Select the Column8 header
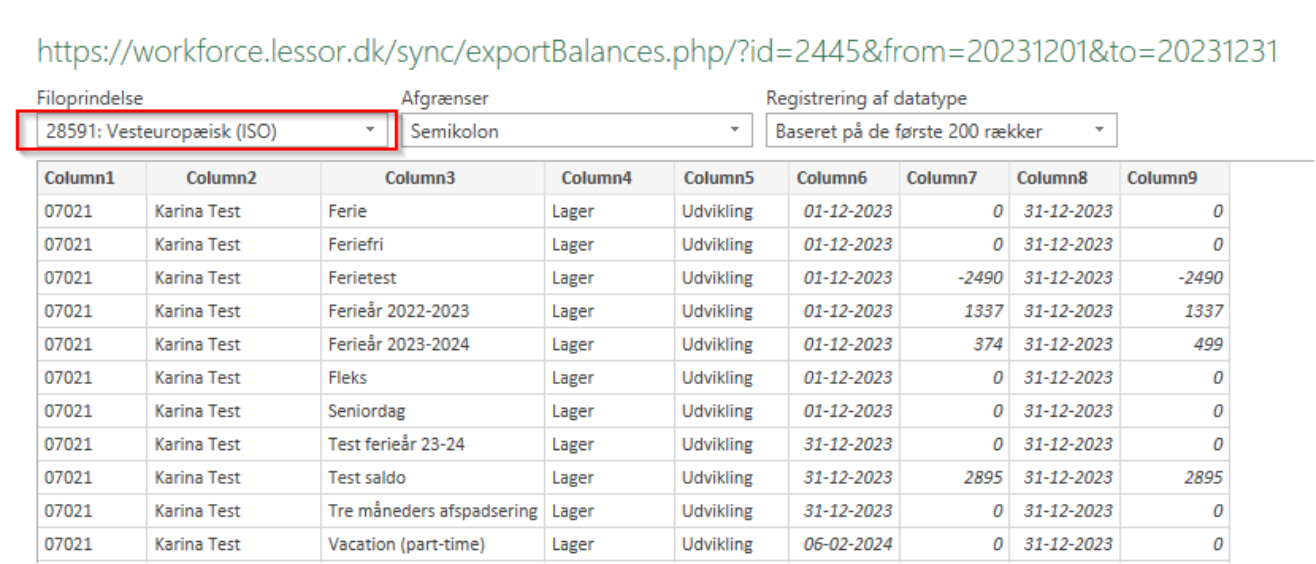1316x564 pixels. 1052,178
